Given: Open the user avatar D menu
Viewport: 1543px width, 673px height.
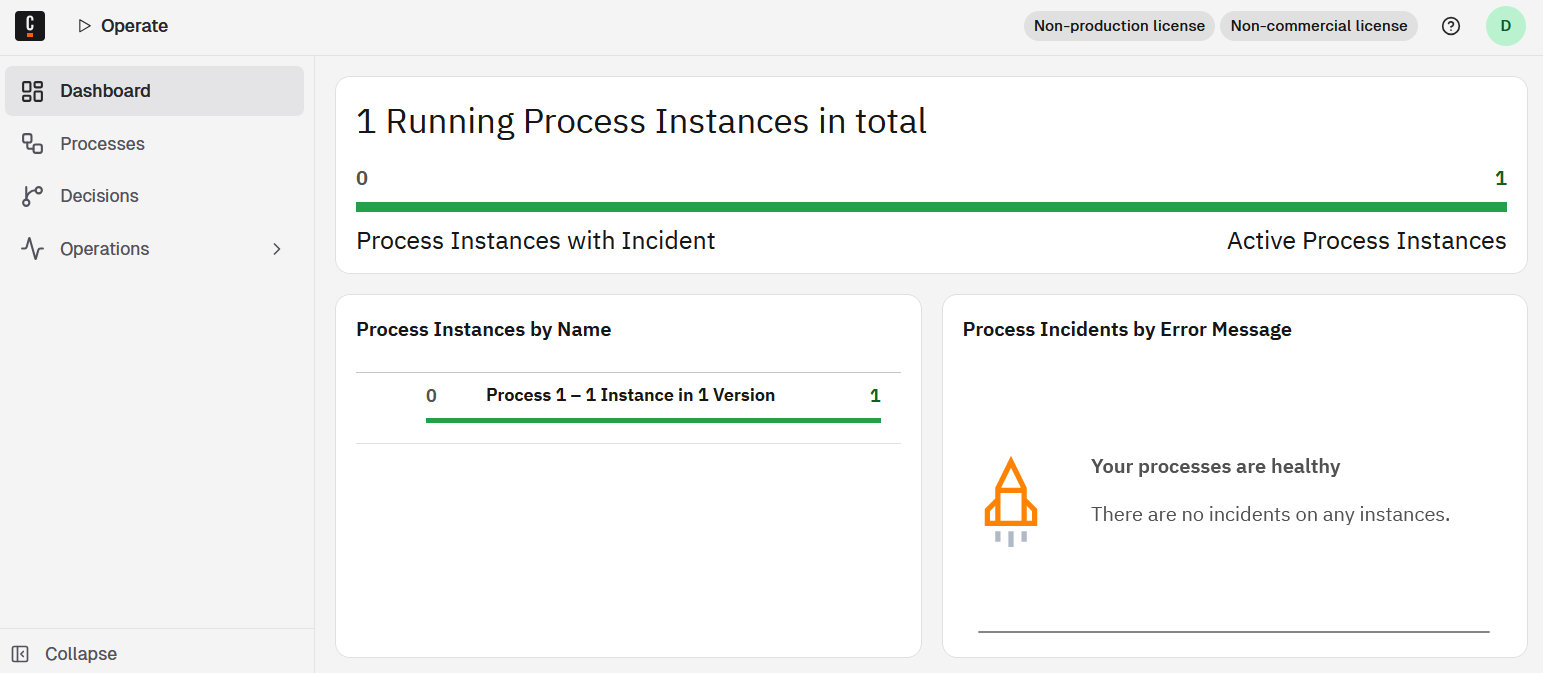Looking at the screenshot, I should point(1505,26).
